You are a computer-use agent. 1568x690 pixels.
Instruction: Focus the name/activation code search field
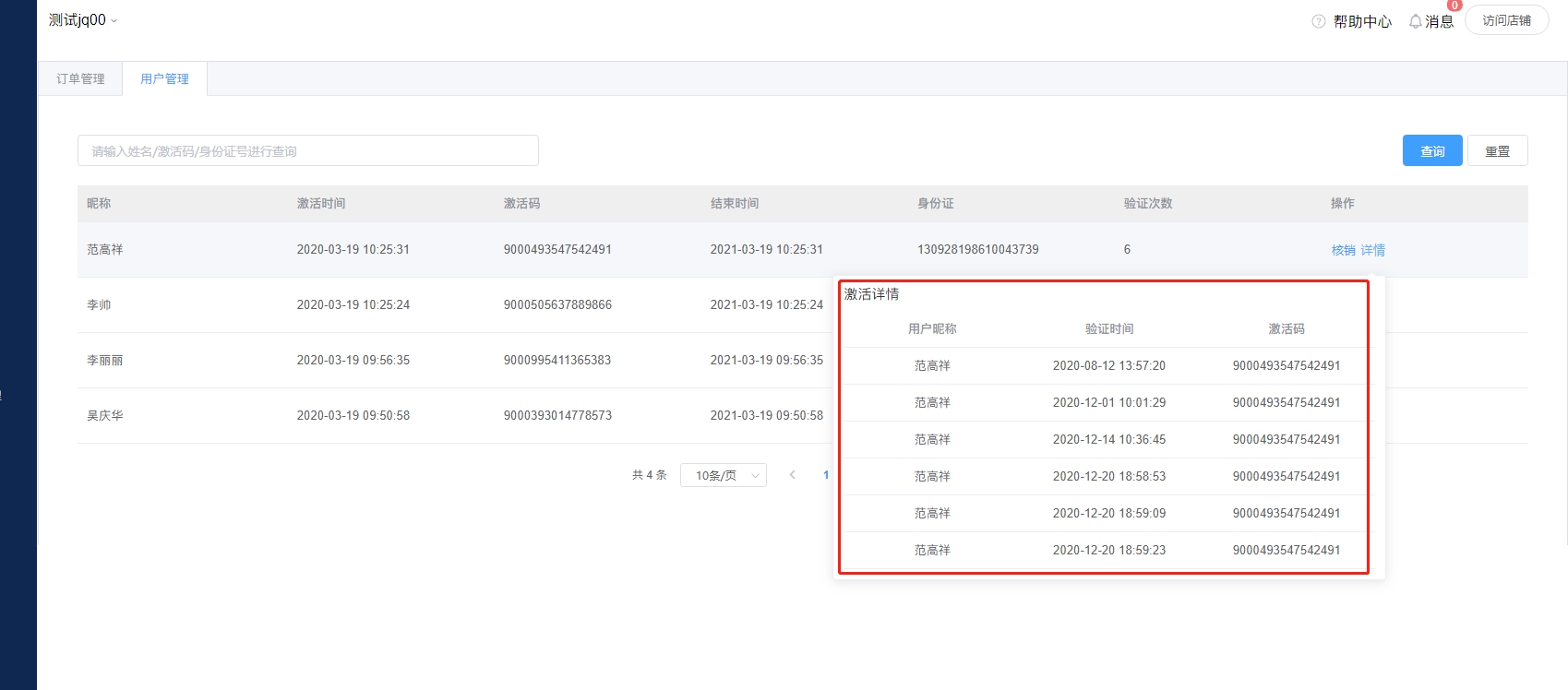(x=307, y=151)
